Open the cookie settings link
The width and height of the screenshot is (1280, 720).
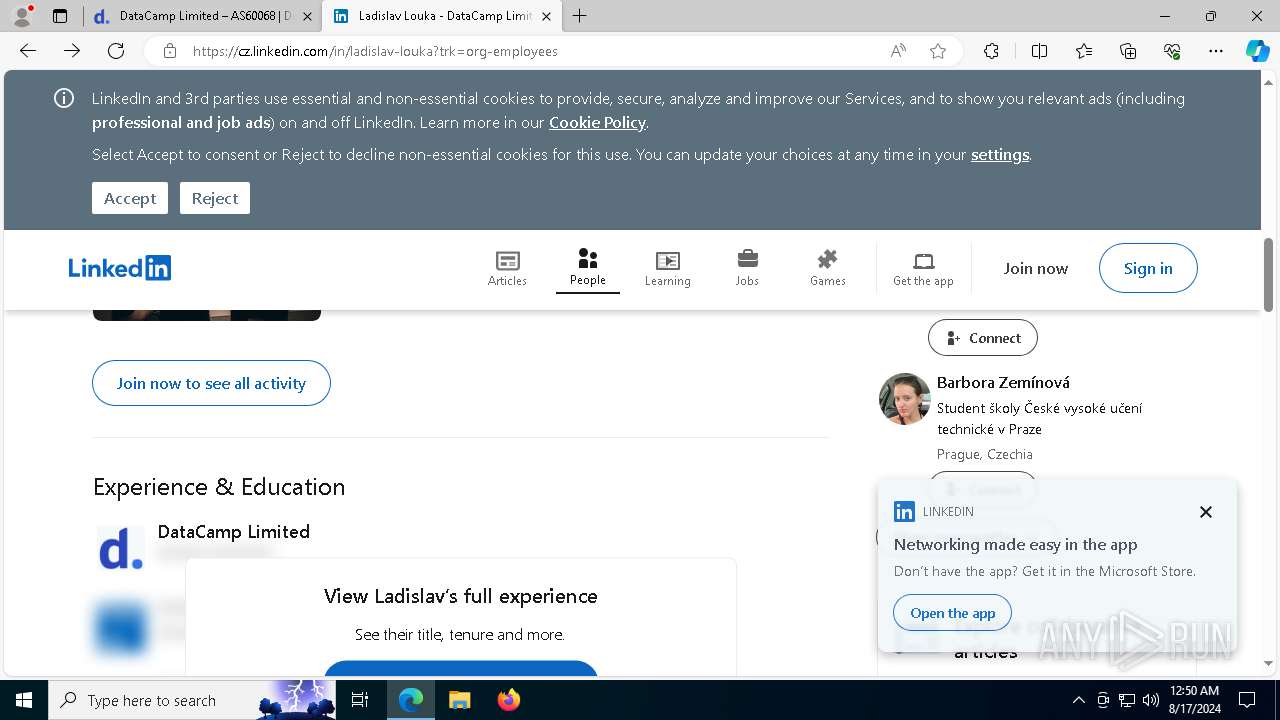coord(1000,154)
